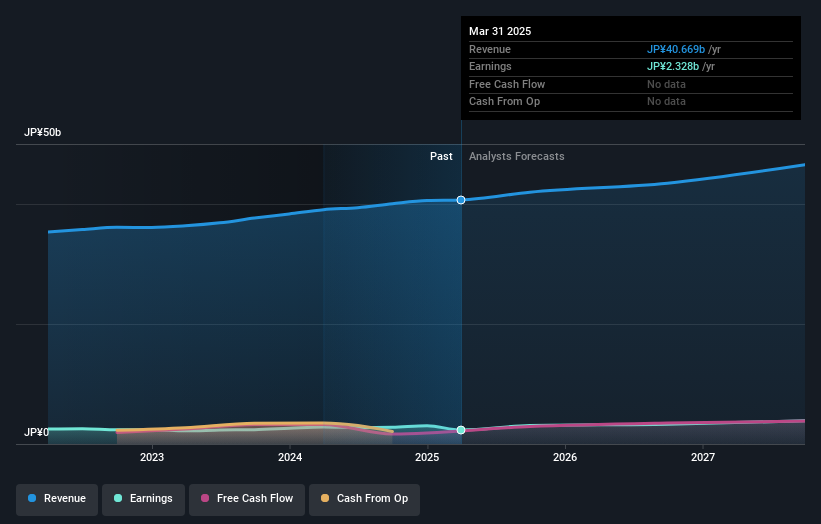The width and height of the screenshot is (821, 524).
Task: Click the JP¥50b y-axis label
Action: point(42,132)
